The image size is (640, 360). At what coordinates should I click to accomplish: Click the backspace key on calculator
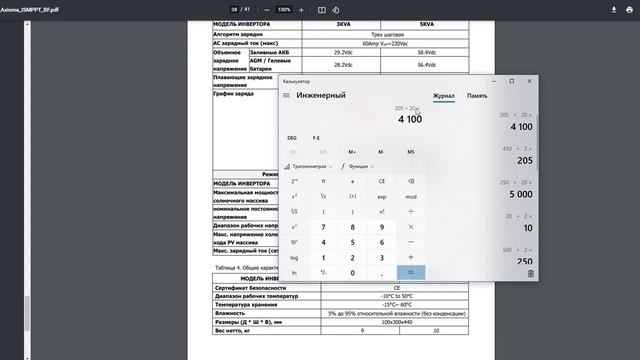tap(411, 181)
